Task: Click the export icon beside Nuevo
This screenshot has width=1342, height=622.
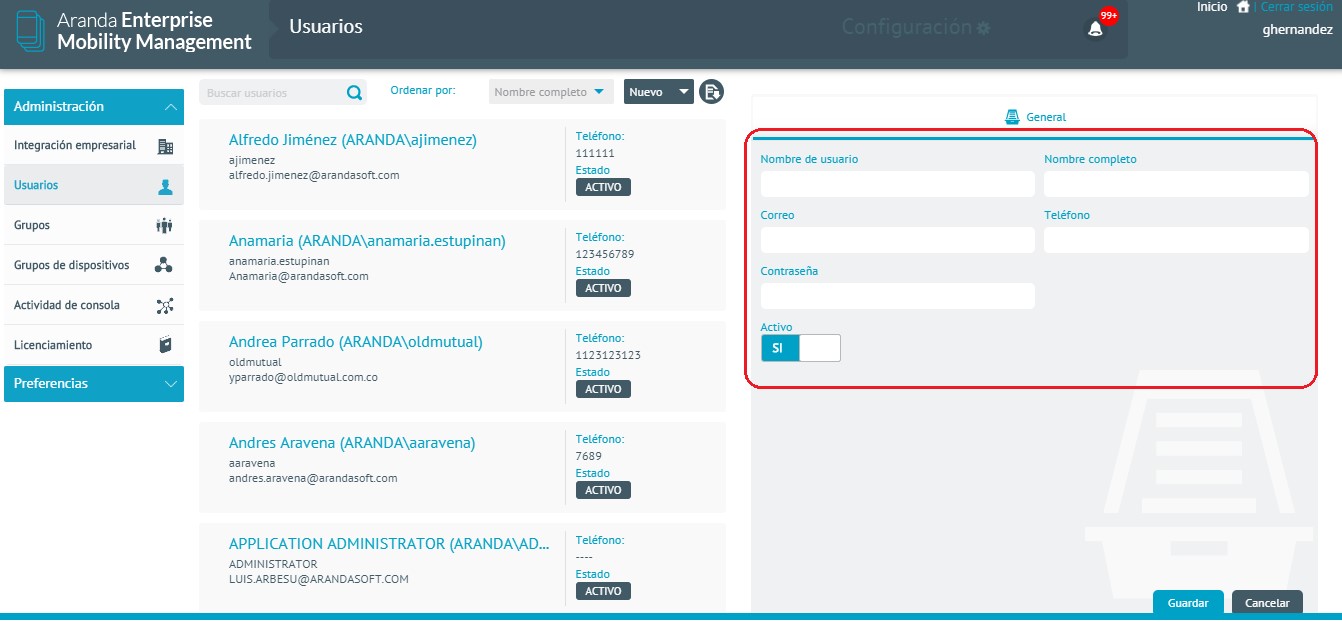Action: (x=711, y=92)
